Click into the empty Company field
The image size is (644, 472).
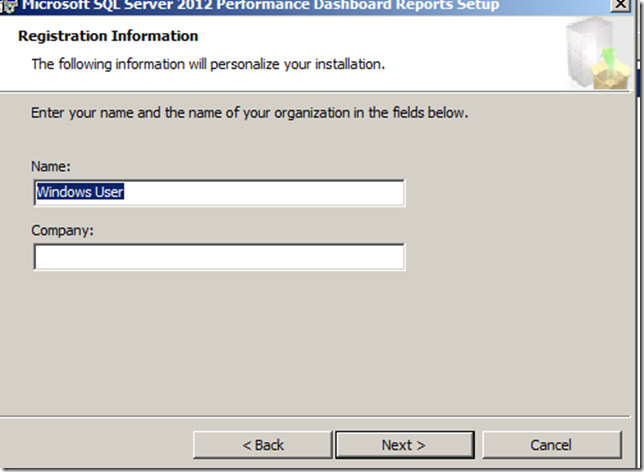pos(218,257)
